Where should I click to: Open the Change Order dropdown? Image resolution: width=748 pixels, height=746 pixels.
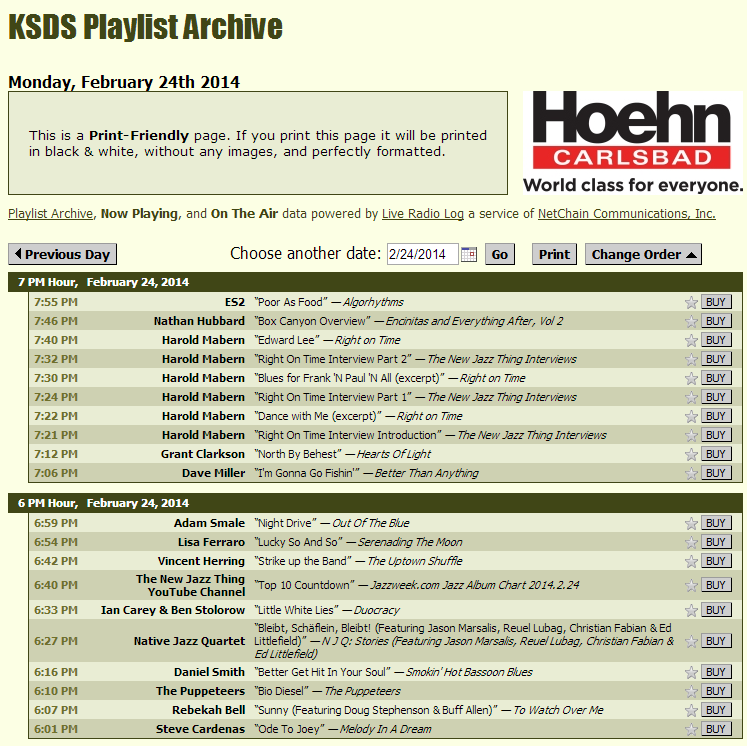pos(643,254)
